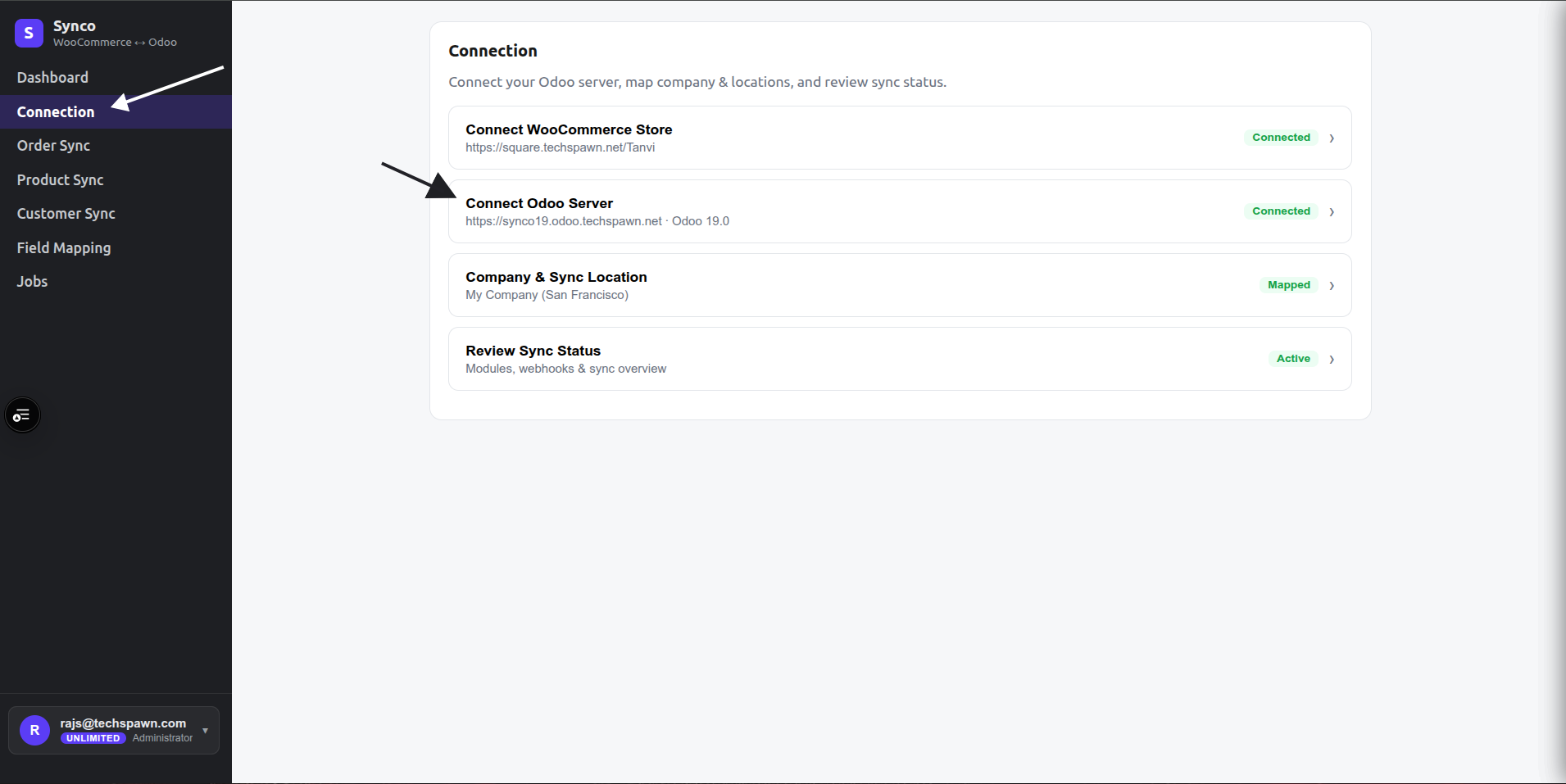
Task: Click Connected badge on Odoo Server row
Action: (x=1281, y=211)
